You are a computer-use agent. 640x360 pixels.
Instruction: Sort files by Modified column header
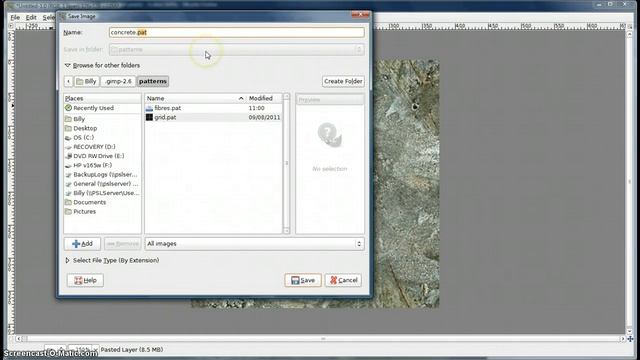coord(264,98)
